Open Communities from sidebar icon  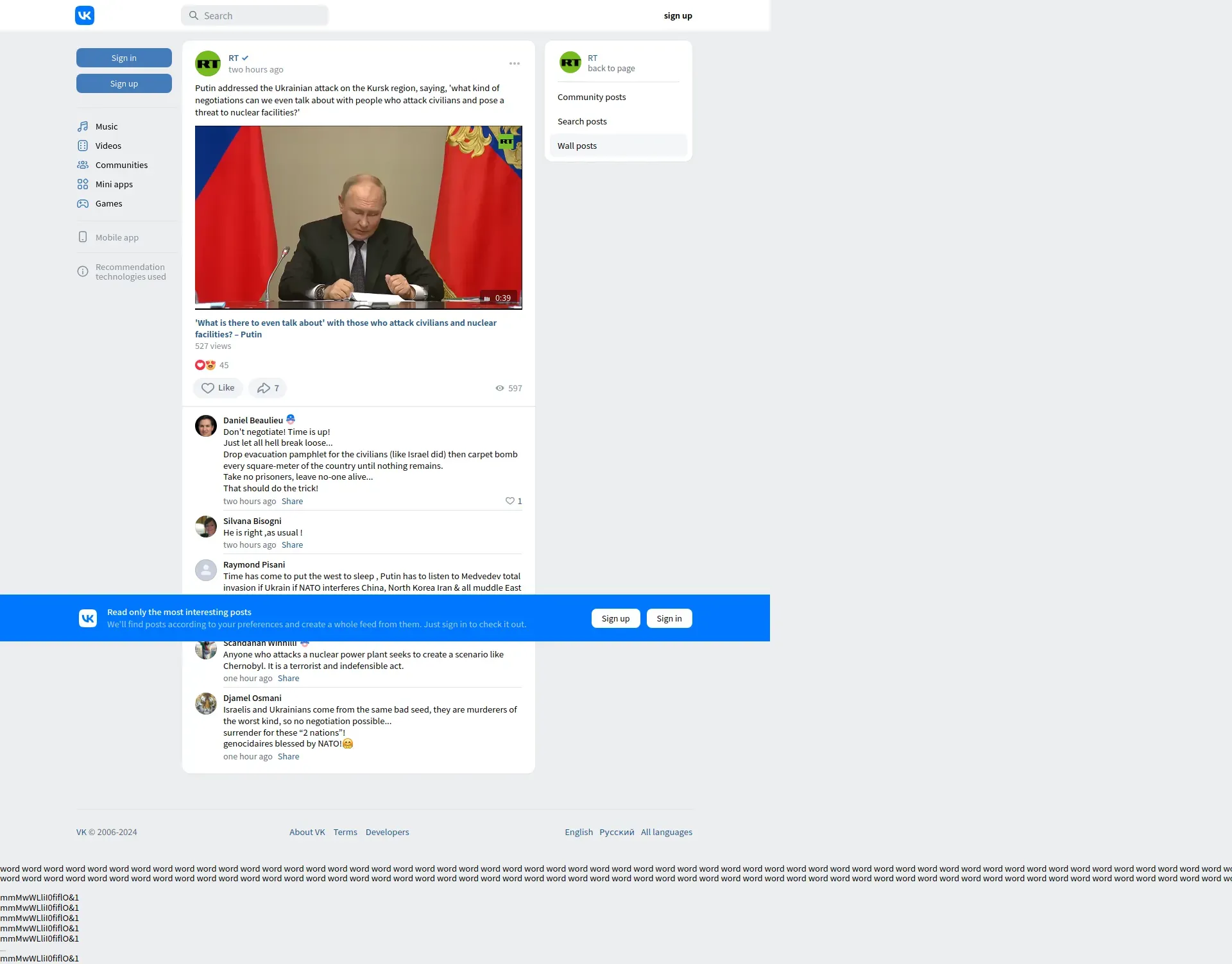[83, 165]
